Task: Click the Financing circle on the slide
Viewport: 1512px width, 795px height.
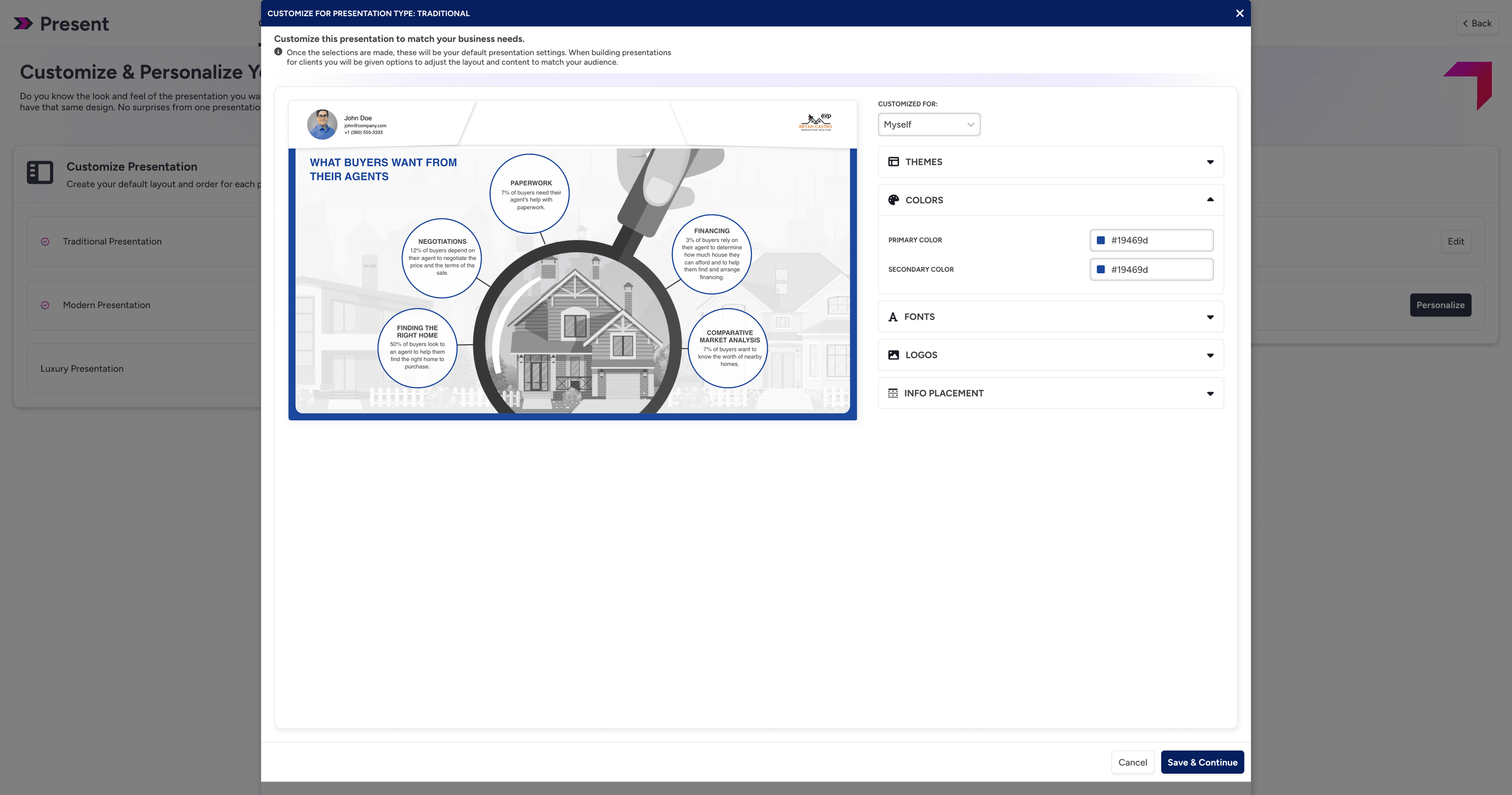Action: click(712, 254)
